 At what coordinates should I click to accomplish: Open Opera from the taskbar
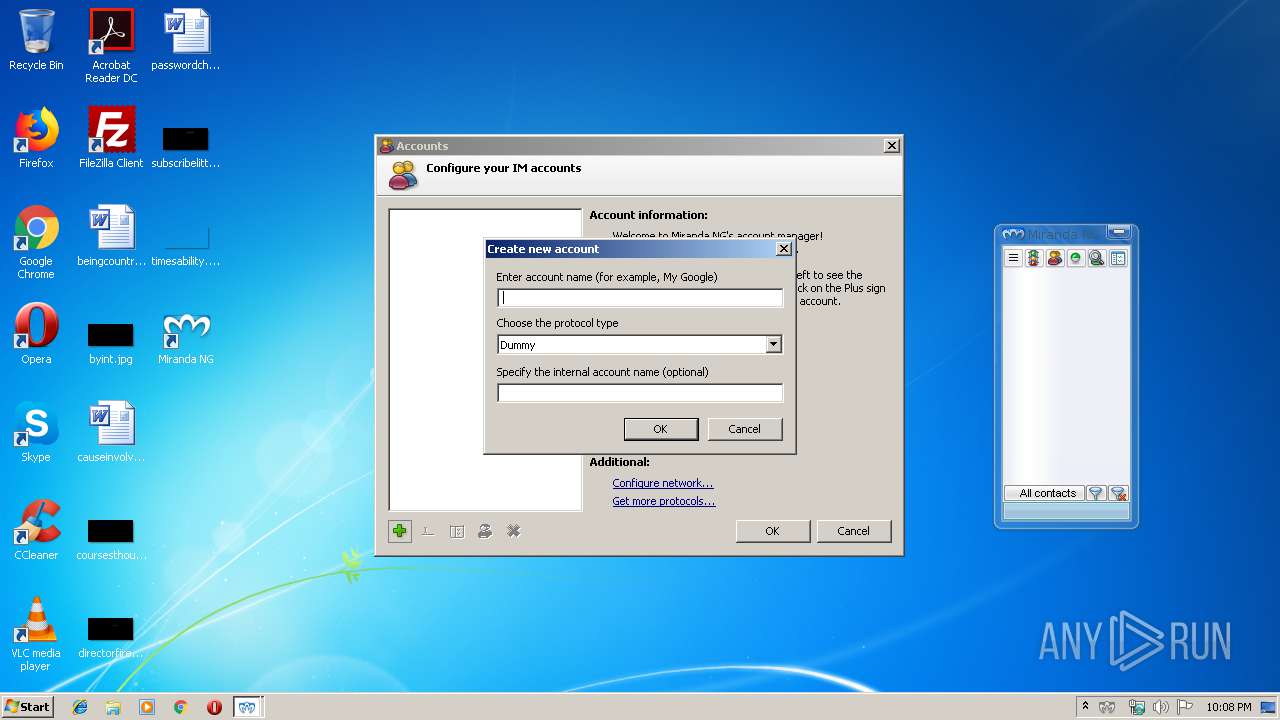pyautogui.click(x=214, y=707)
